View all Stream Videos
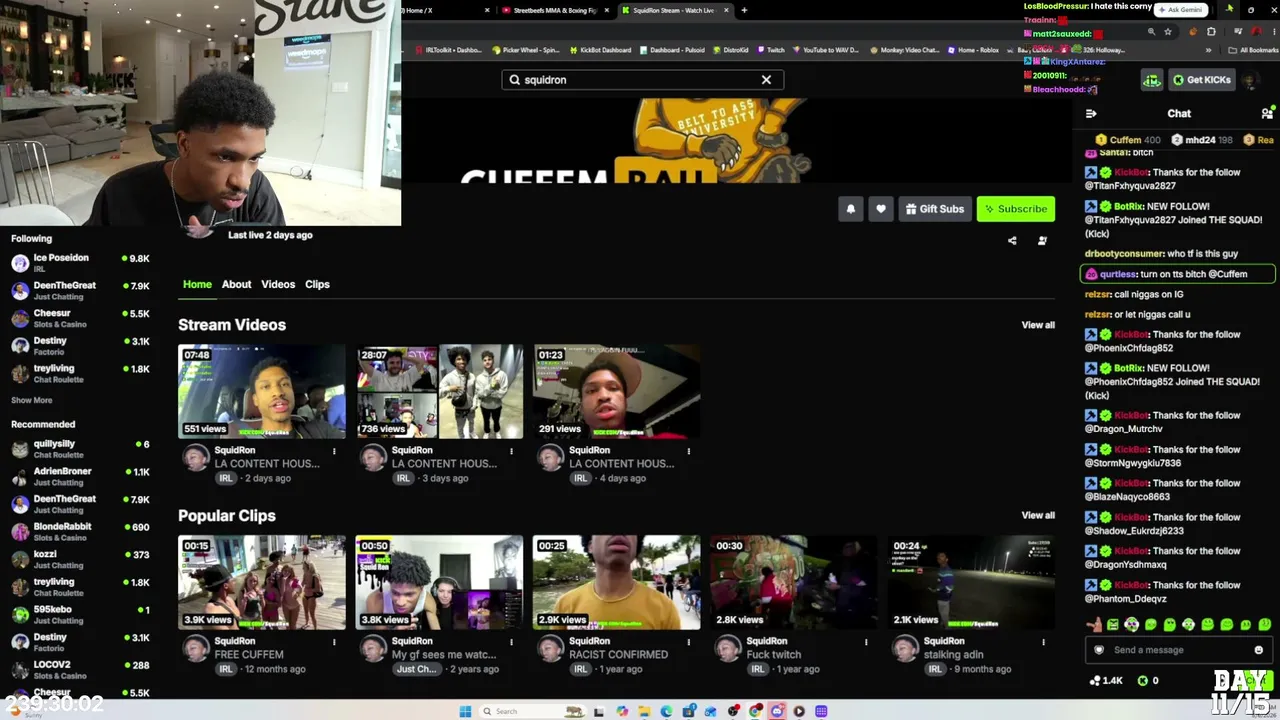Image resolution: width=1280 pixels, height=720 pixels. pyautogui.click(x=1038, y=325)
